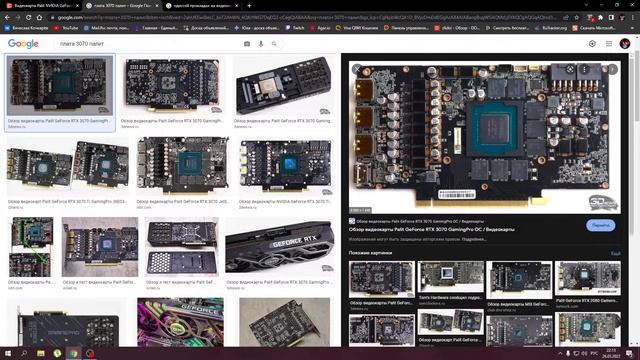The width and height of the screenshot is (640, 360).
Task: Click the browser address bar
Action: 306,18
